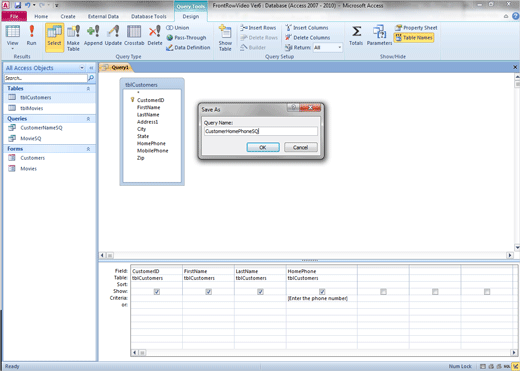
Task: Choose Make Table query type
Action: 73,38
